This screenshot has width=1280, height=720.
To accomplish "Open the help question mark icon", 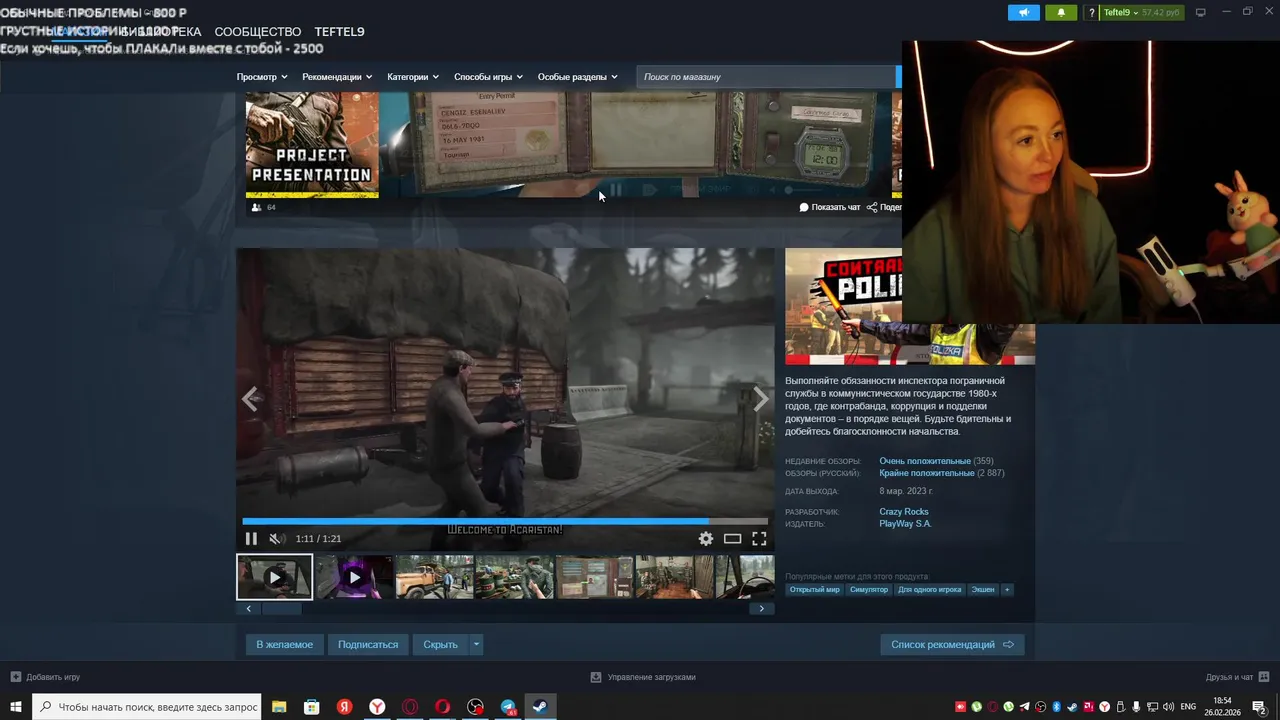I will tap(1092, 12).
